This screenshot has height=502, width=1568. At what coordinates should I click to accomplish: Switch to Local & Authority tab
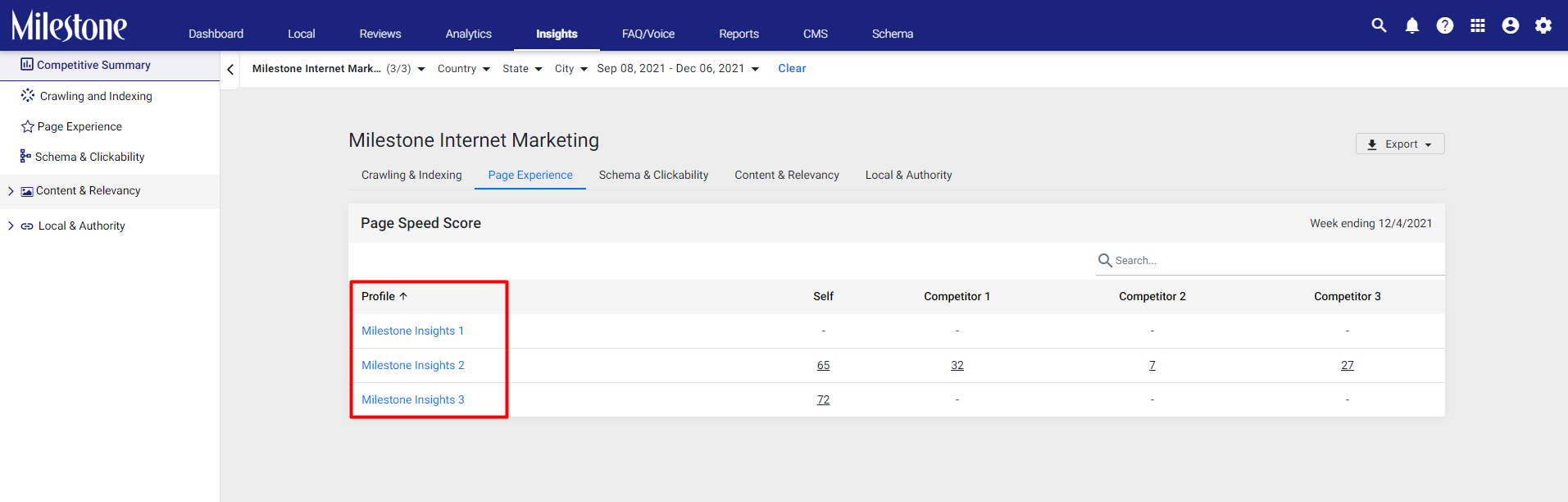click(x=908, y=175)
